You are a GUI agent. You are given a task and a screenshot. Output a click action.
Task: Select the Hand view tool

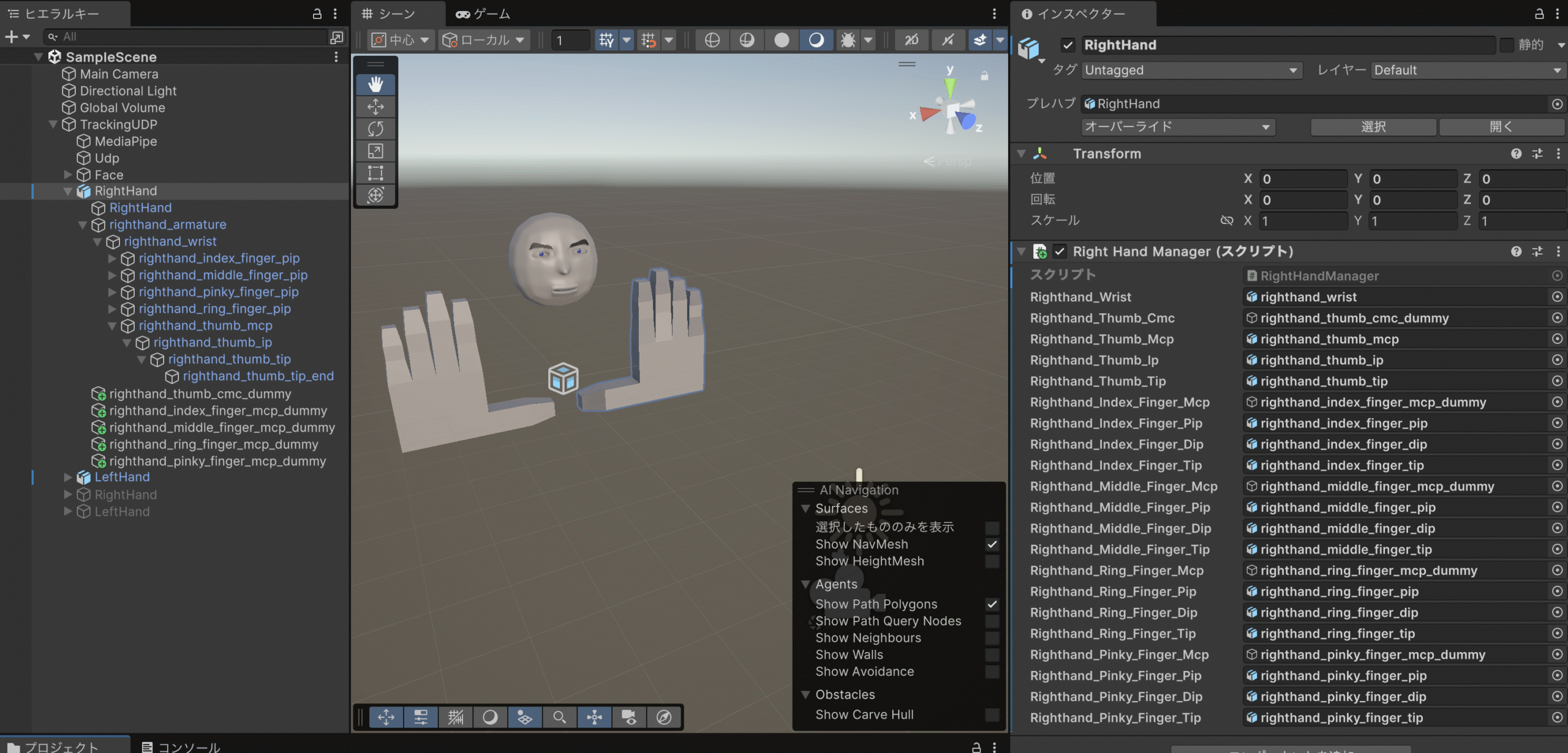375,84
